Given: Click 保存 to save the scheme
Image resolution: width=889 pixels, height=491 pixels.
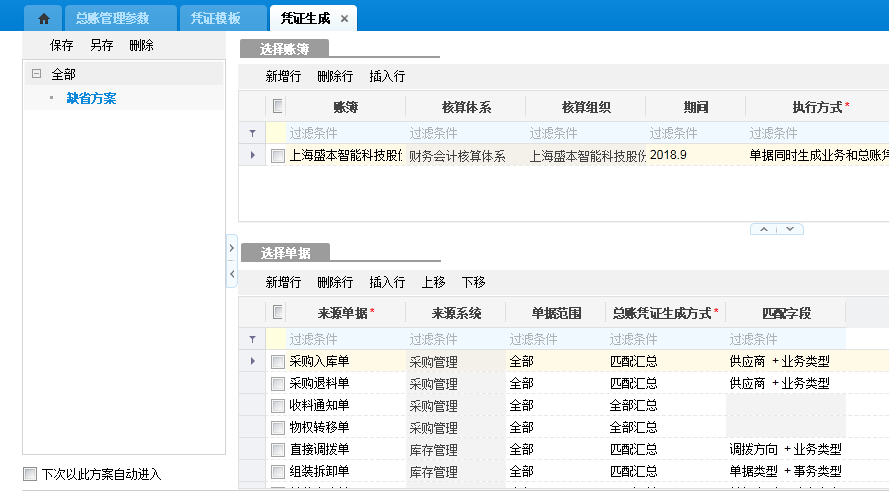Looking at the screenshot, I should point(61,46).
